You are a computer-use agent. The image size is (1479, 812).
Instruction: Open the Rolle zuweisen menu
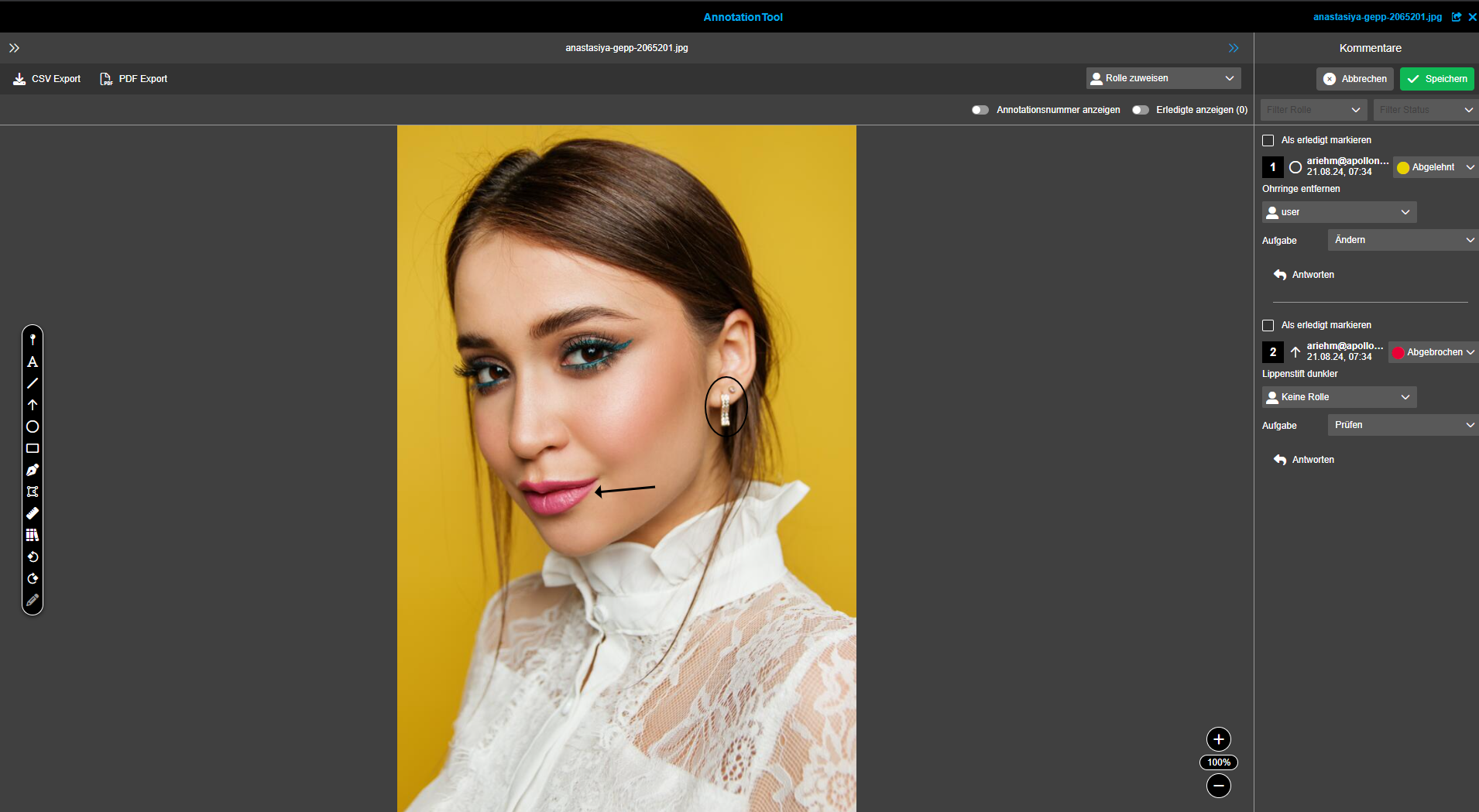pyautogui.click(x=1162, y=77)
